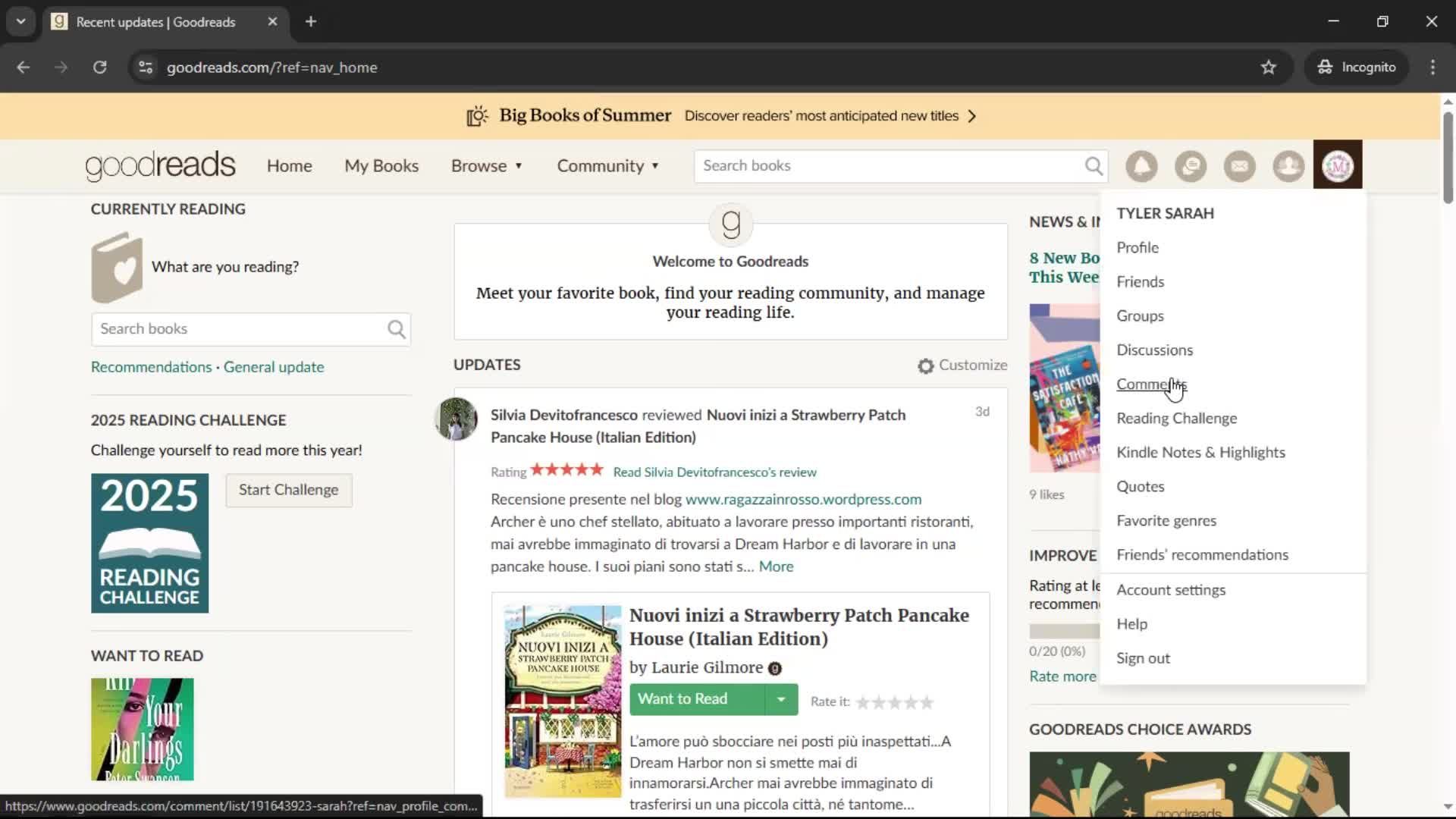Open the Nuovi inizi book title link
The width and height of the screenshot is (1456, 819).
coord(799,627)
